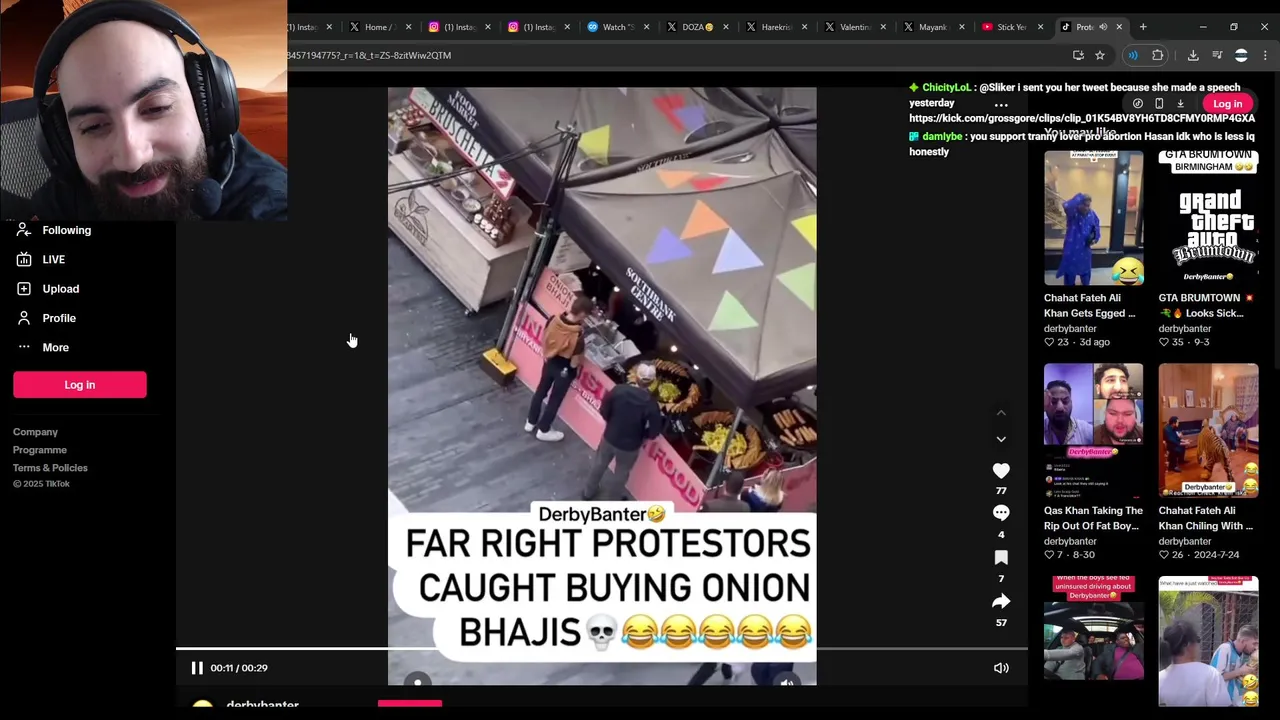Viewport: 1280px width, 720px height.
Task: Expand the More menu in sidebar
Action: [55, 347]
